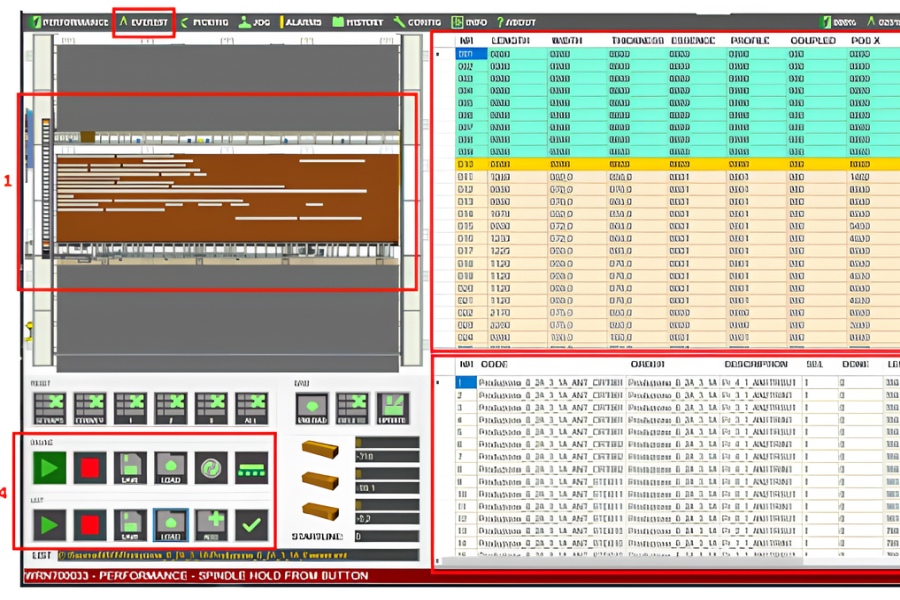Click the value field beside bottom wood piece

click(387, 519)
